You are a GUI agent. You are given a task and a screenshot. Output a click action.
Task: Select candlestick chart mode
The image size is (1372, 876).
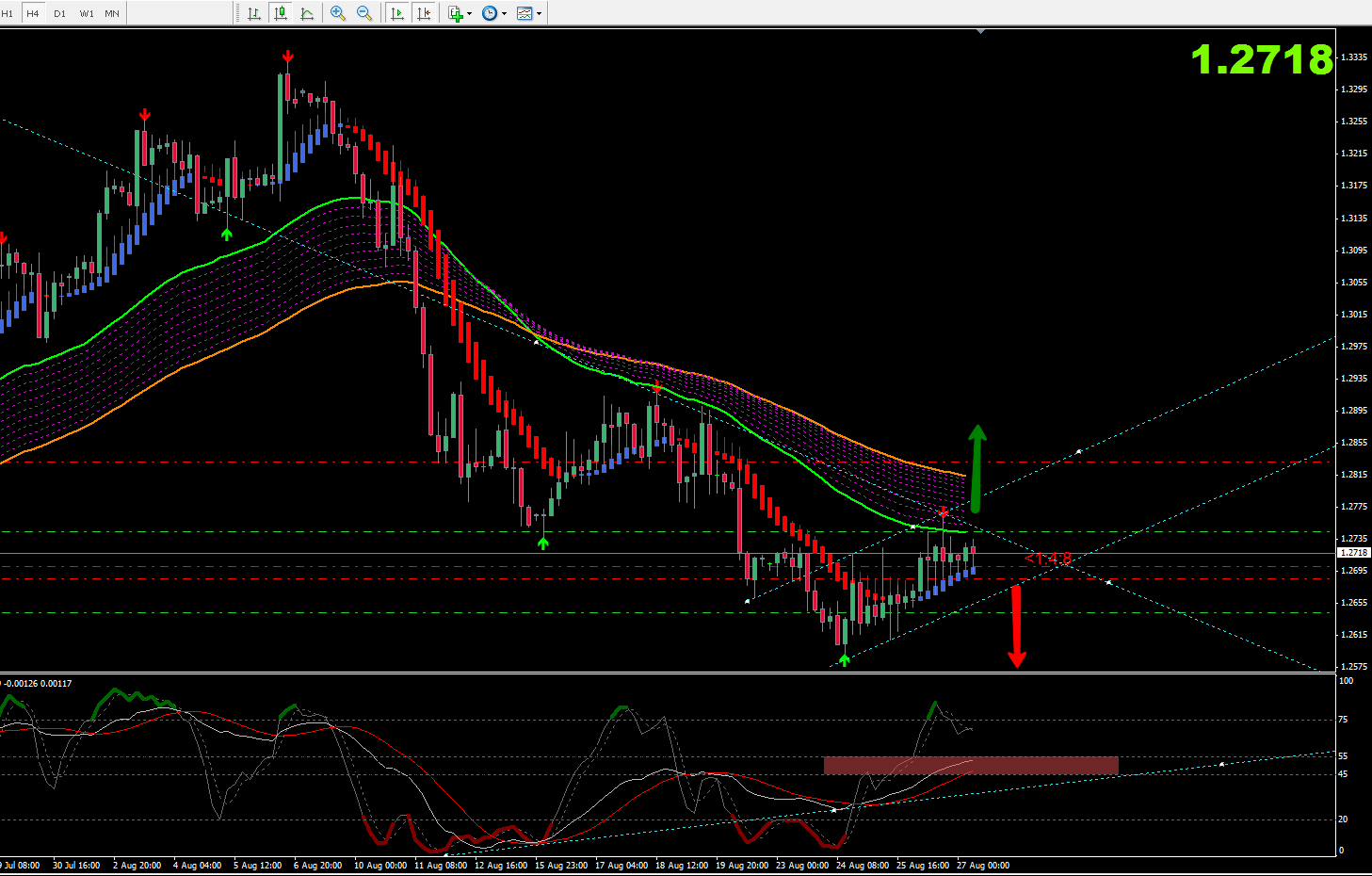point(281,13)
